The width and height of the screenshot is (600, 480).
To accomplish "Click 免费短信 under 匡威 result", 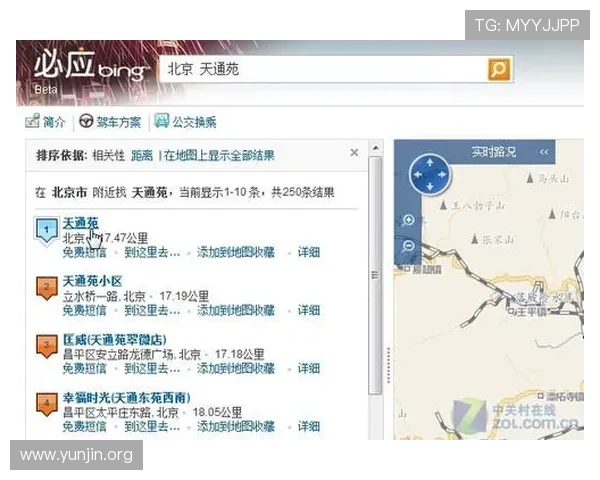I will tap(85, 369).
